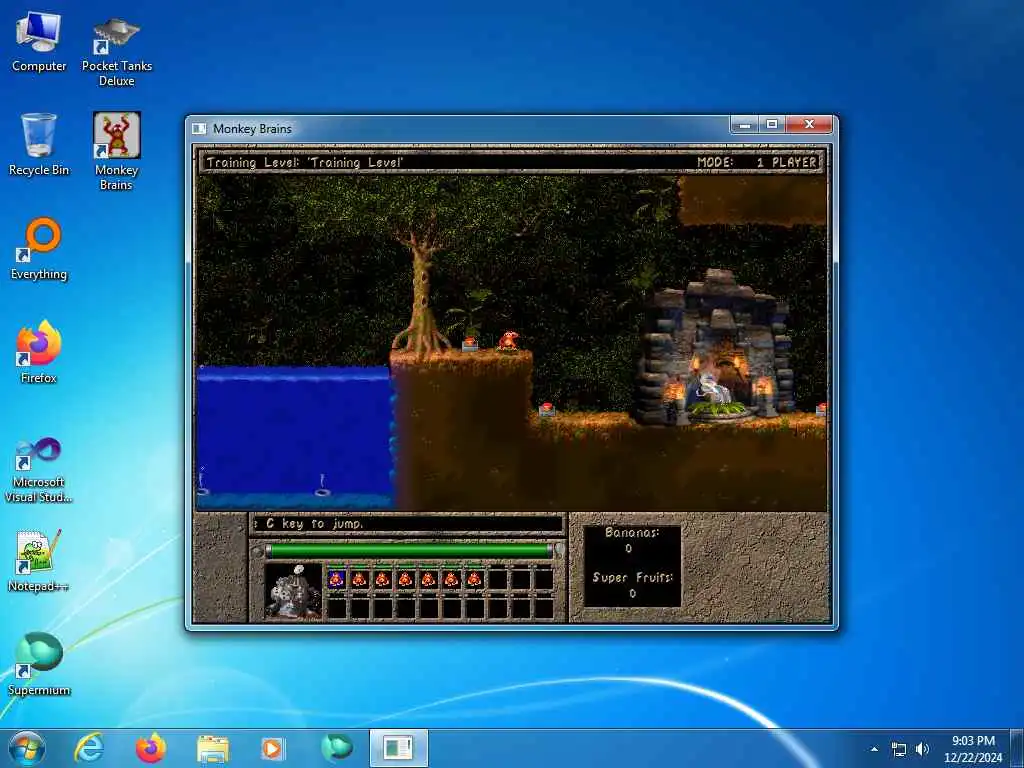Select the Microsoft Visual Studio shortcut
Screen dimensions: 1024x768
click(x=39, y=470)
